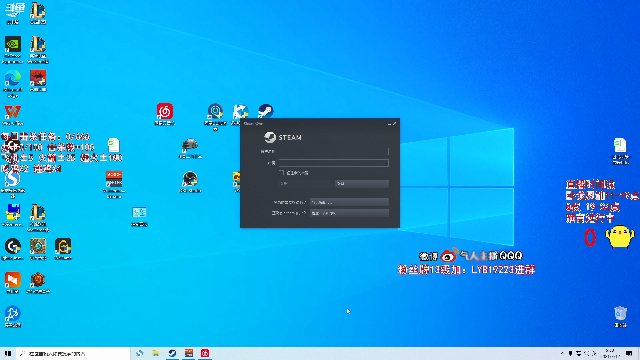Open NetEase Cloud Music from the taskbar

205,353
